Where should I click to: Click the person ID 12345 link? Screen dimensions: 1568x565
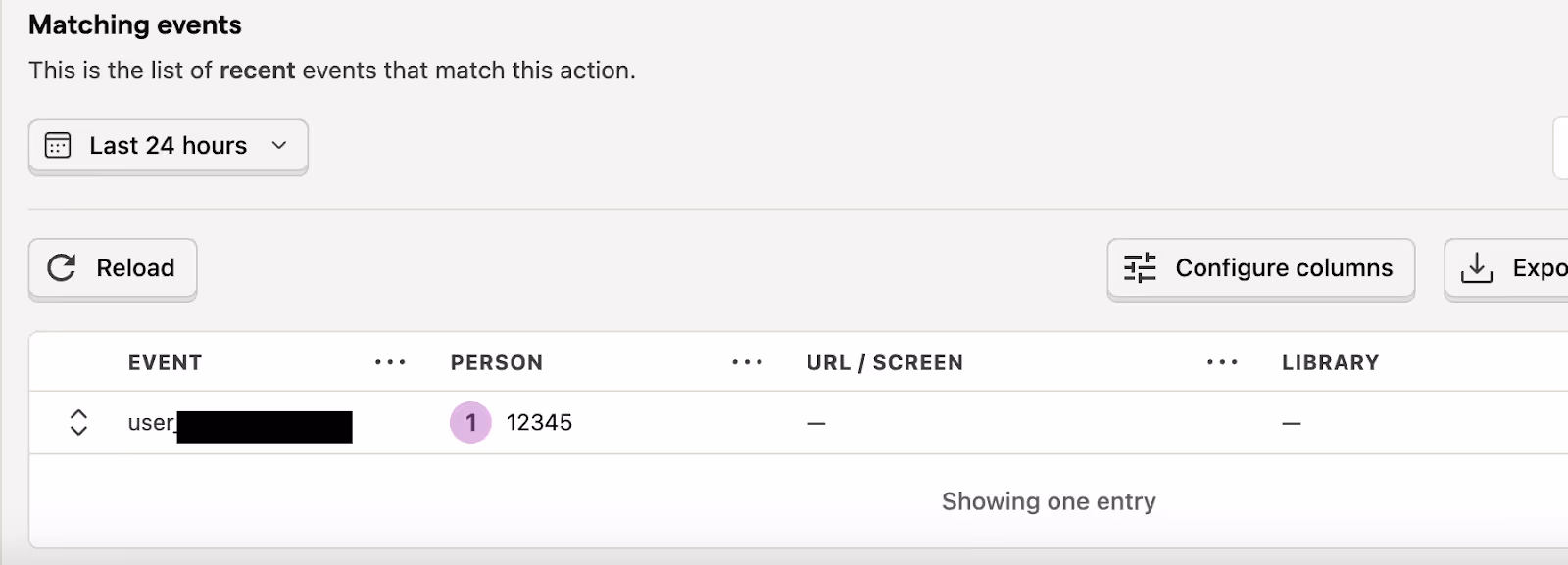pyautogui.click(x=539, y=423)
